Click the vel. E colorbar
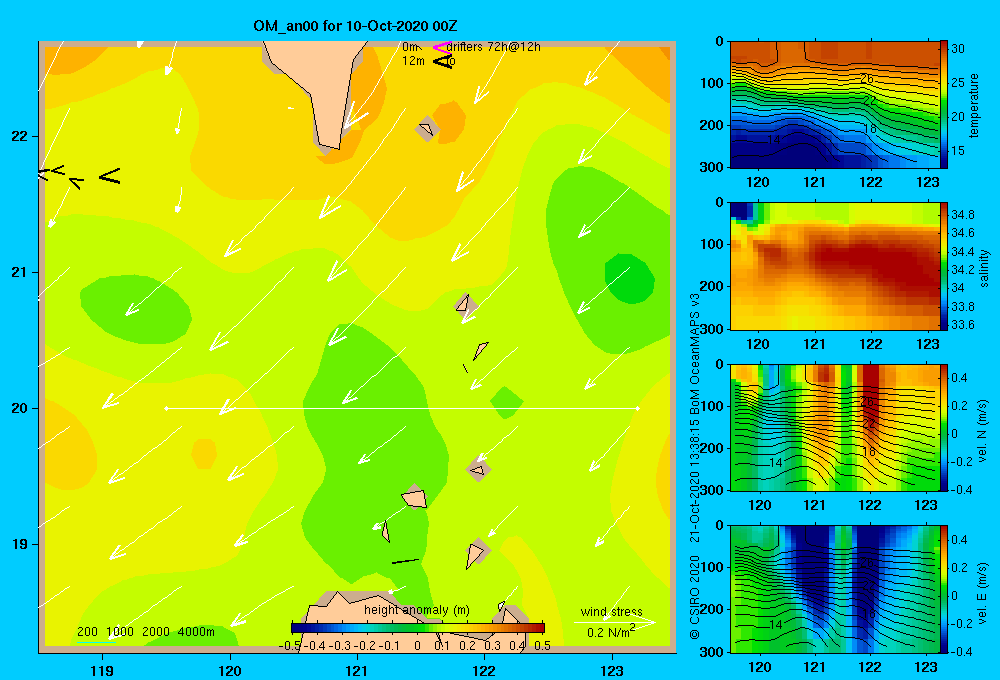The height and width of the screenshot is (680, 1000). 944,589
